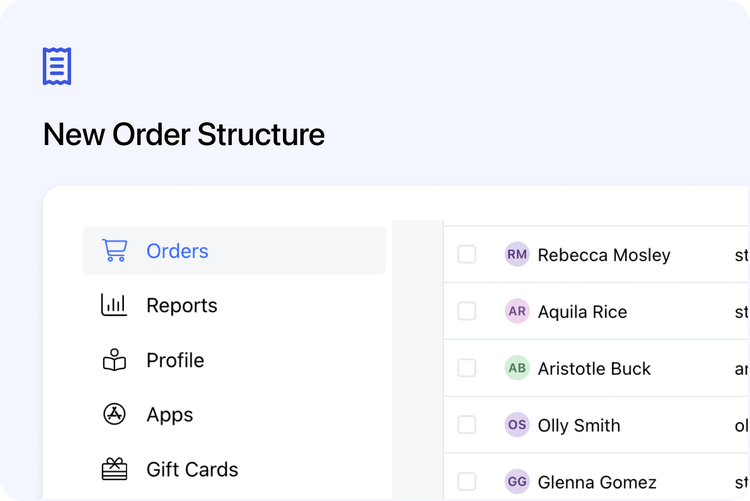Click the blue receipt logo icon

(x=57, y=66)
